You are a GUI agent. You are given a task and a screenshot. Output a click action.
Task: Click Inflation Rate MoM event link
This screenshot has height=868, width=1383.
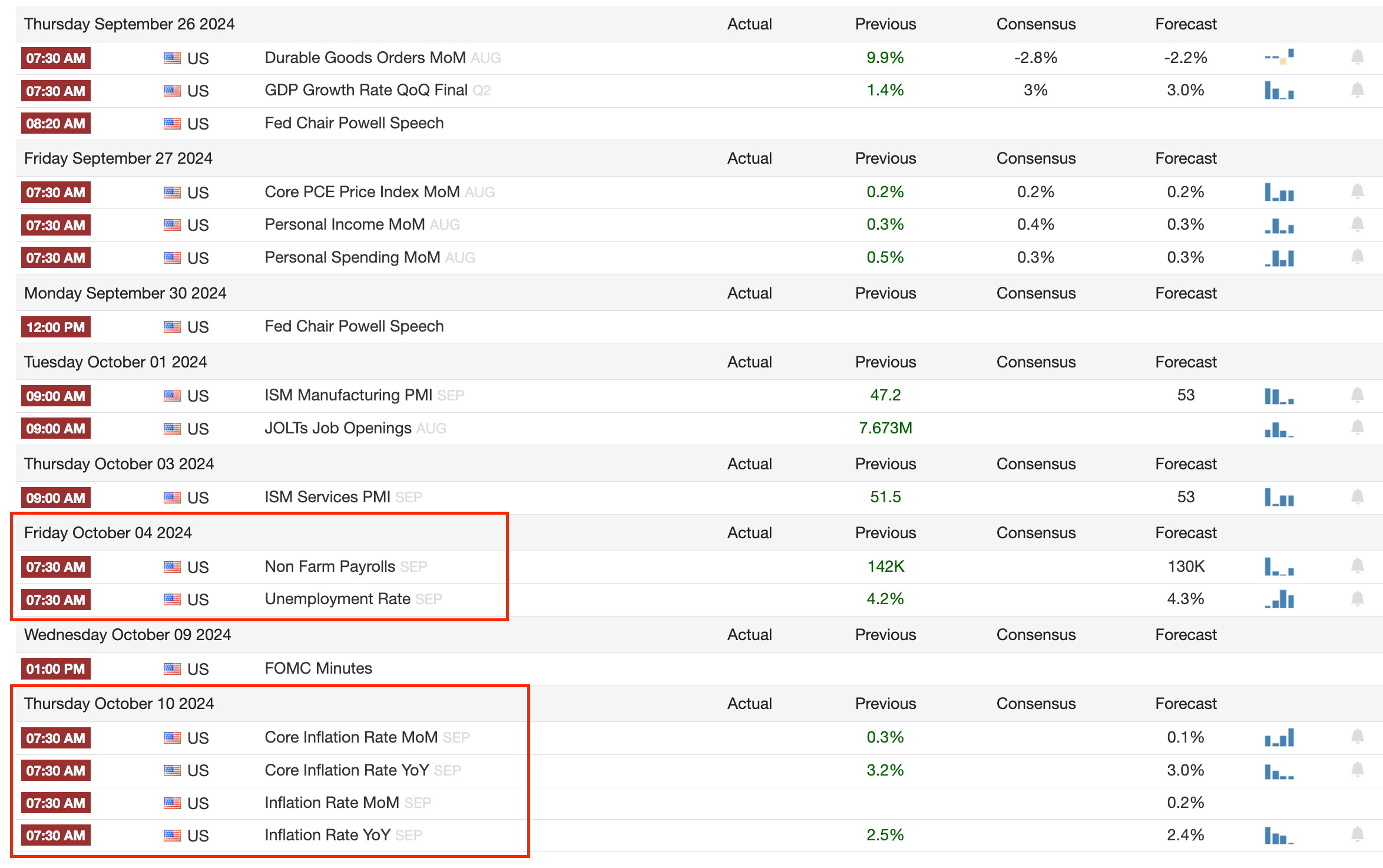(332, 803)
